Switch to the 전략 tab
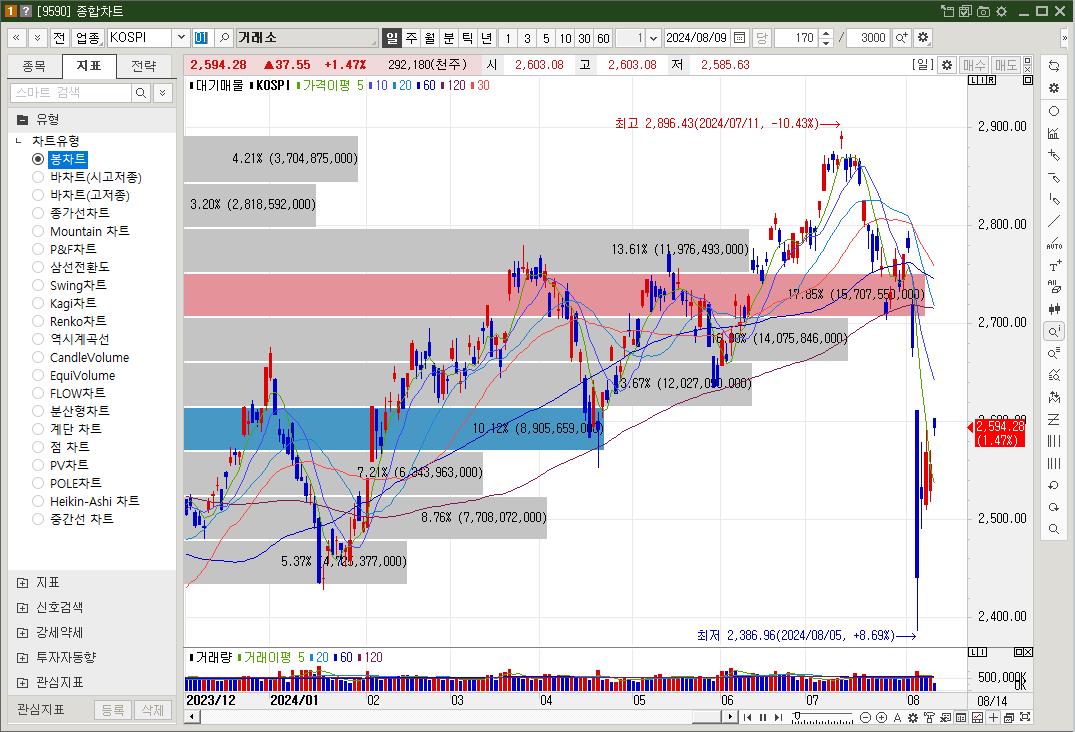The image size is (1075, 732). coord(143,66)
